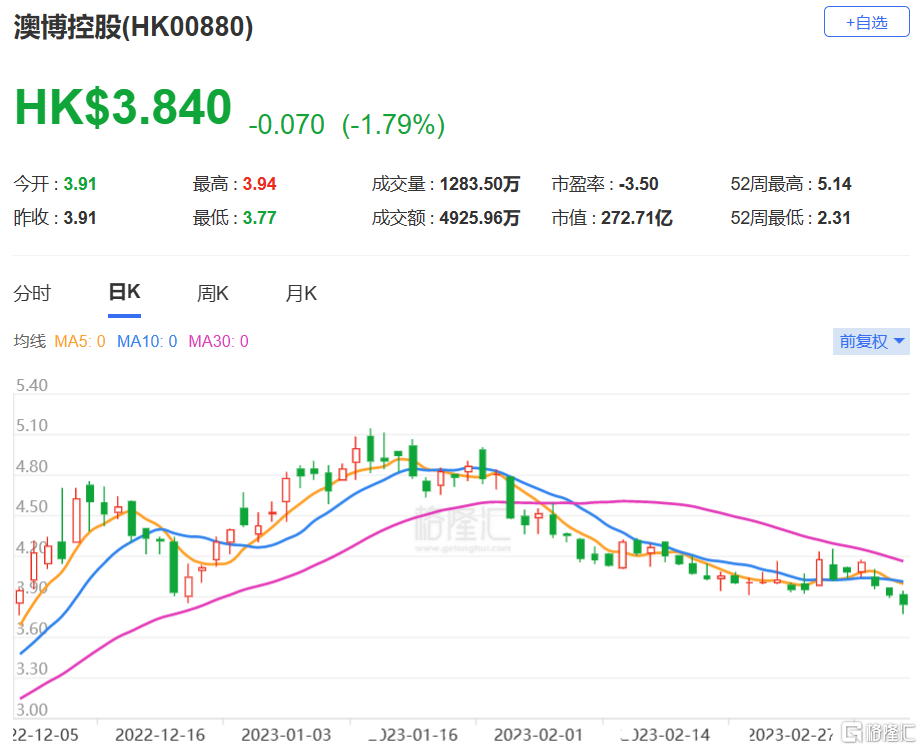923x750 pixels.
Task: Click the 均线 label
Action: click(x=29, y=341)
